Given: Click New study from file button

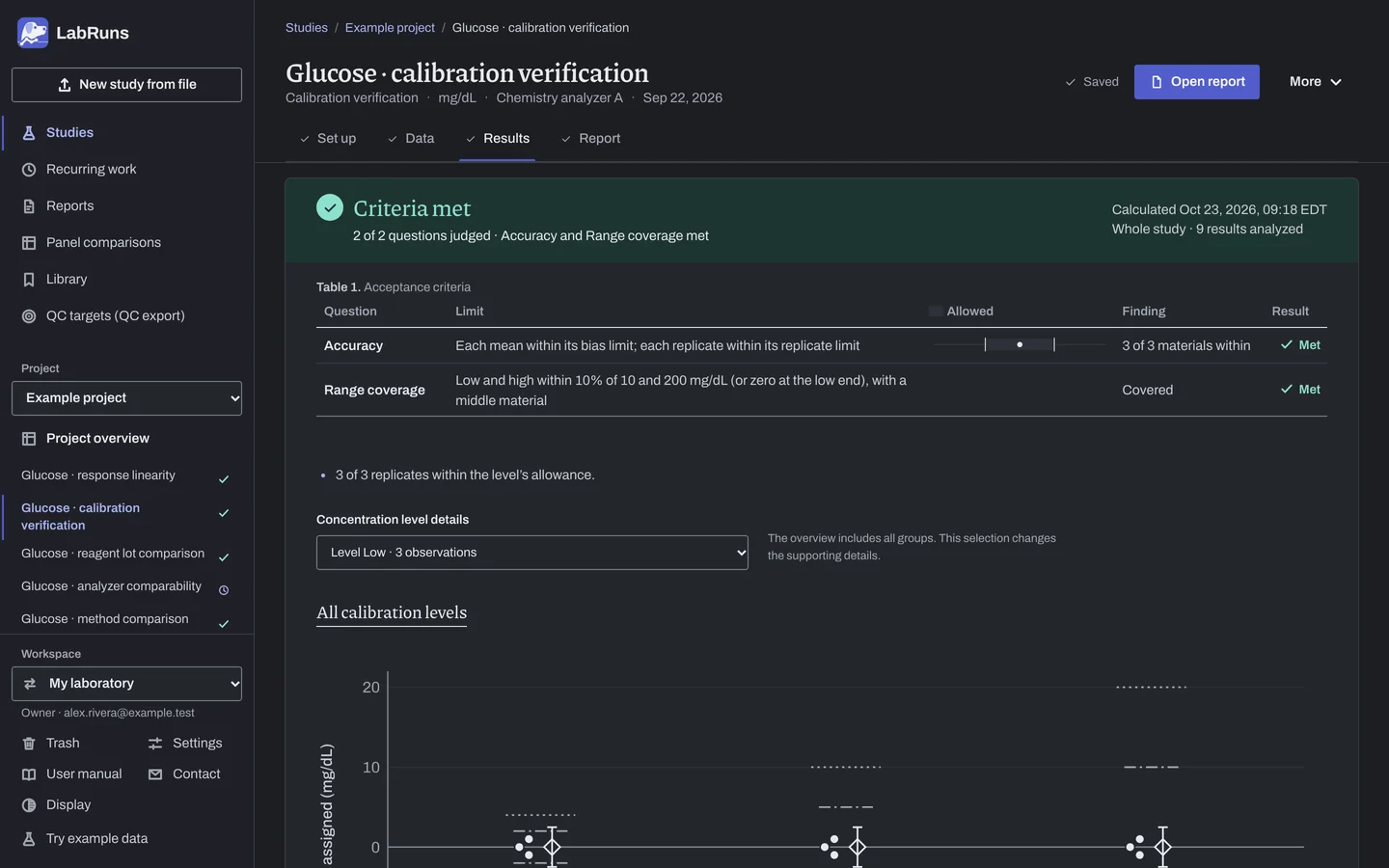Looking at the screenshot, I should pos(126,85).
